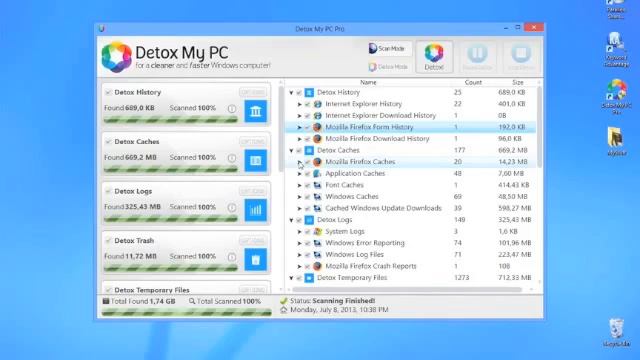Screen dimensions: 640x360
Task: Open the Detox Logs card's bar chart icon
Action: [256, 210]
